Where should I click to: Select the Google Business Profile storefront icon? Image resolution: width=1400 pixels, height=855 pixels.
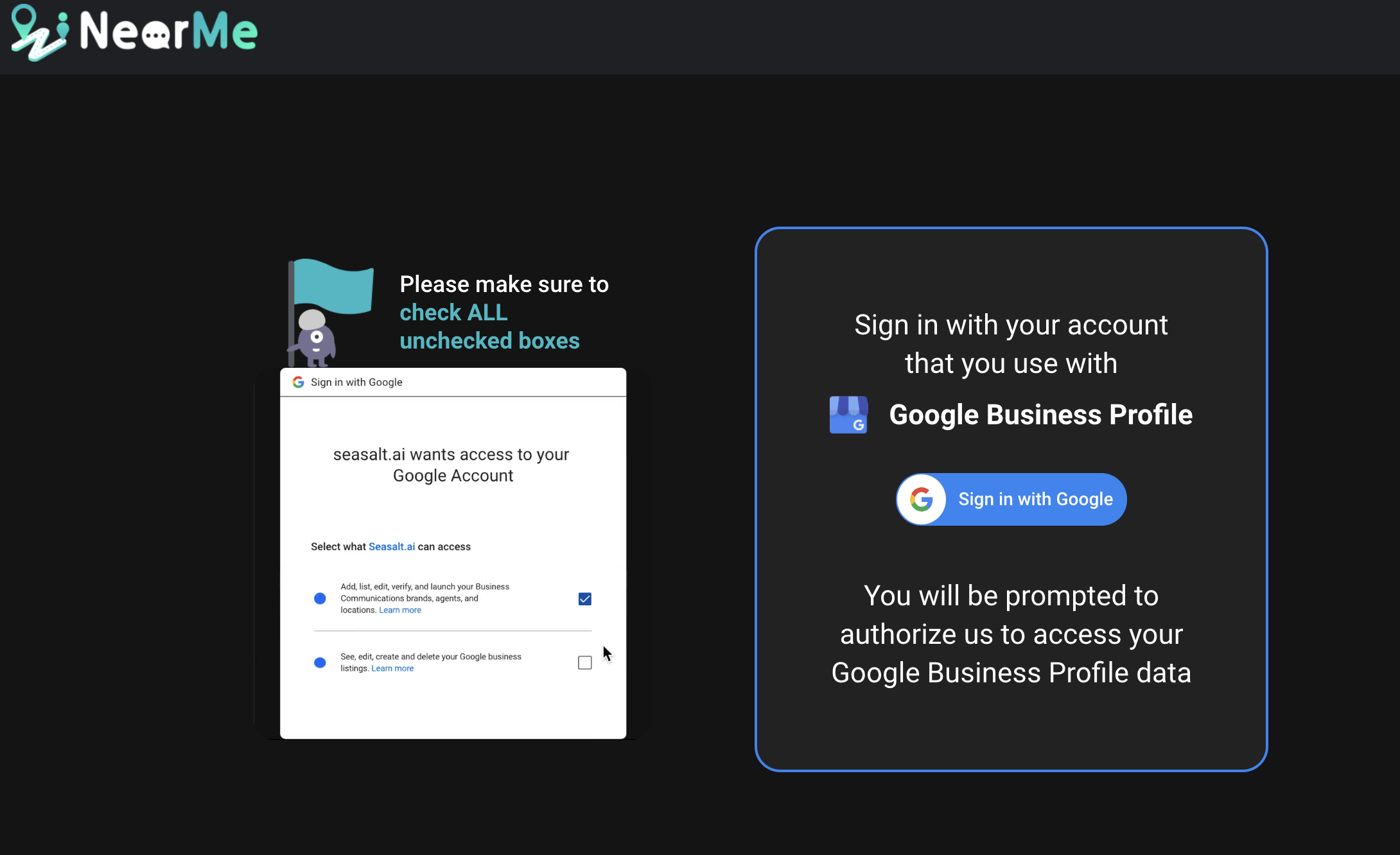(849, 415)
